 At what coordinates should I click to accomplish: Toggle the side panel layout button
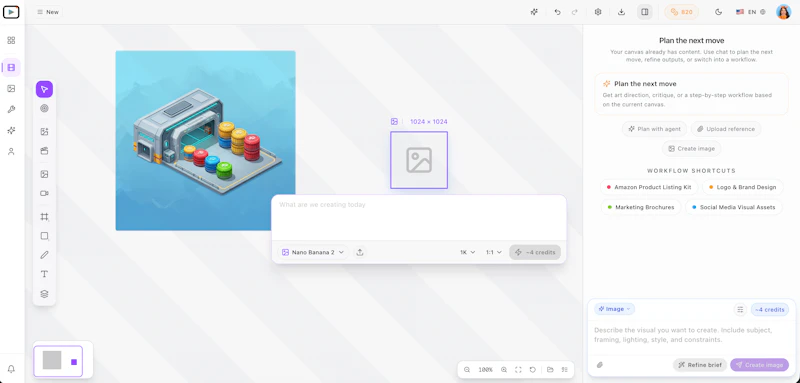(x=645, y=12)
